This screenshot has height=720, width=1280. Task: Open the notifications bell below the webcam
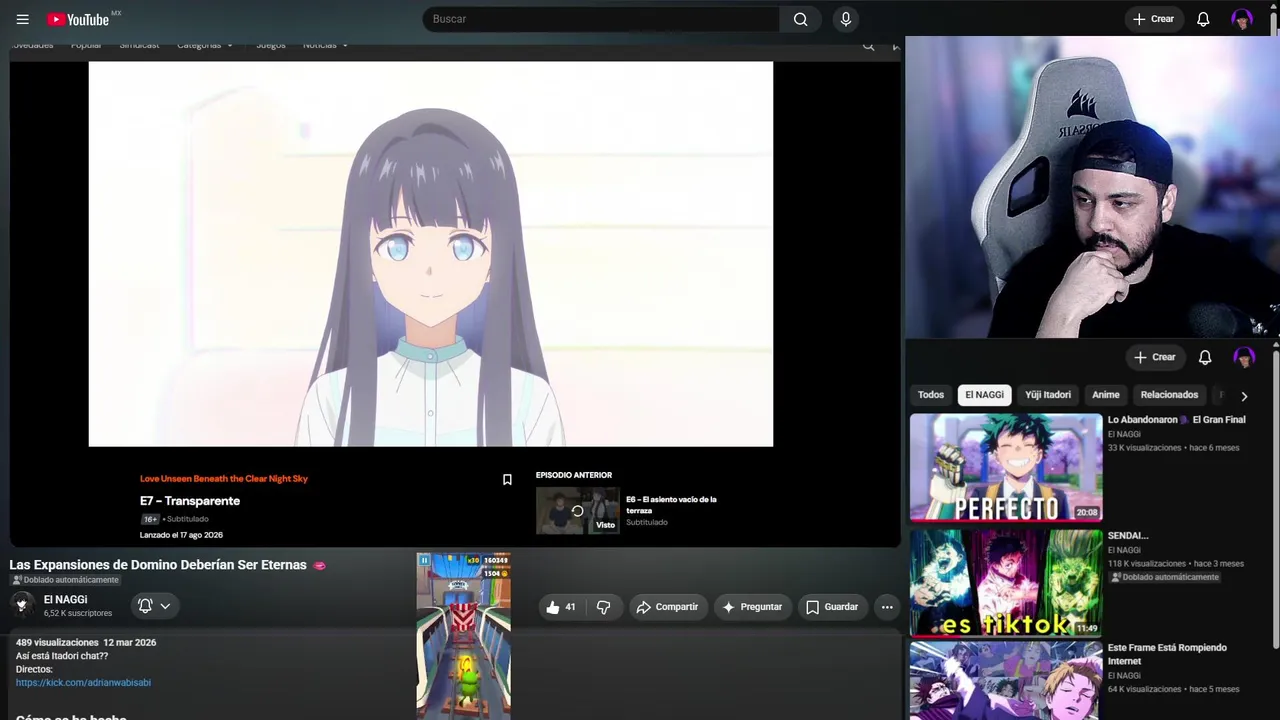[1205, 357]
